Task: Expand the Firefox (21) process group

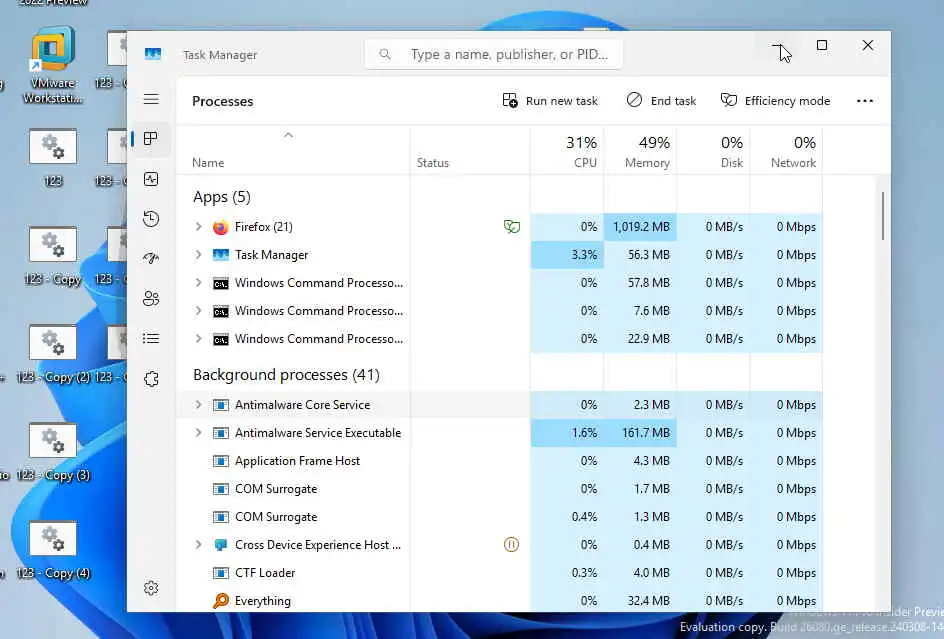Action: tap(198, 226)
